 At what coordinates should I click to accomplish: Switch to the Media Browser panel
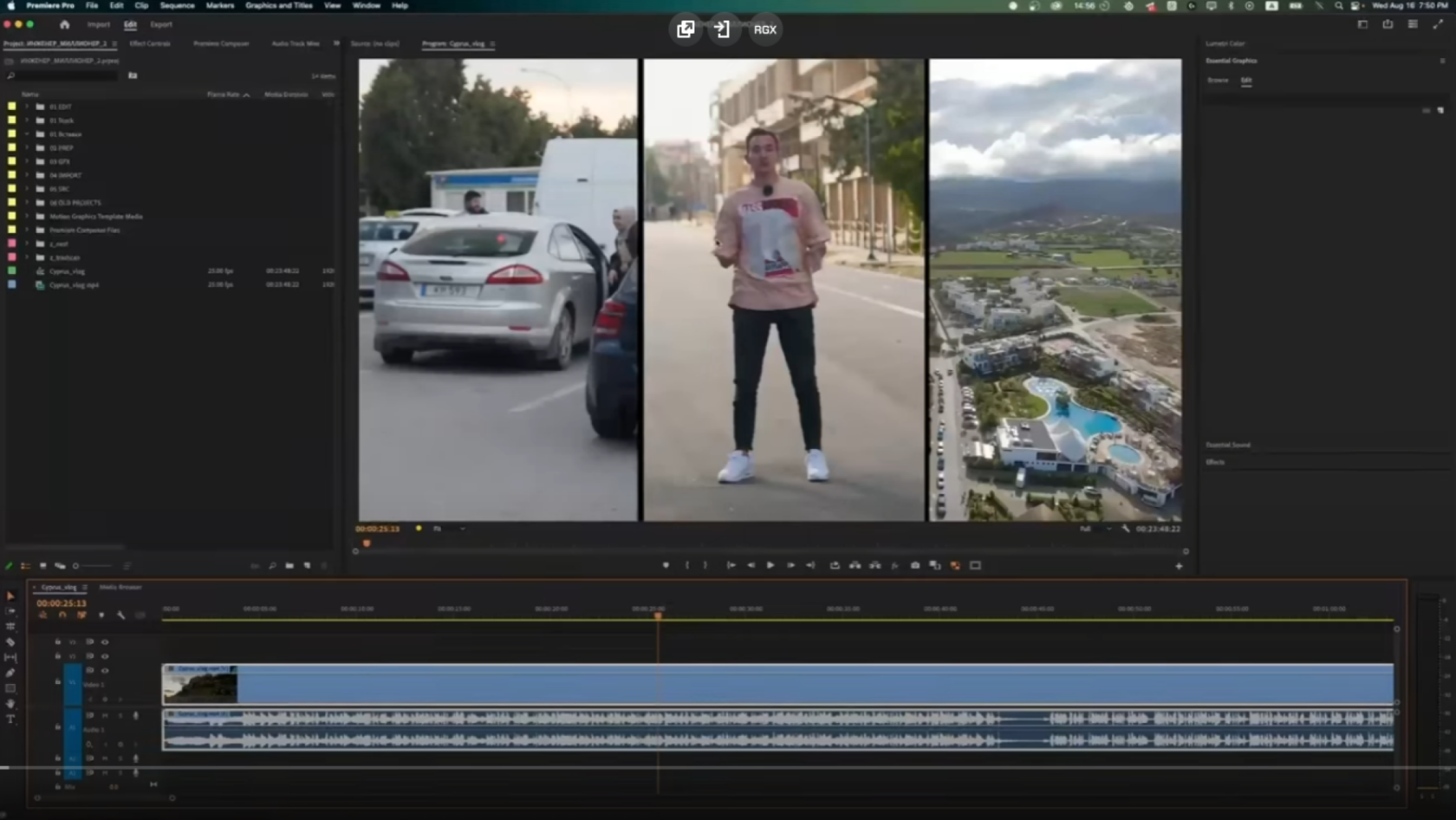[120, 587]
